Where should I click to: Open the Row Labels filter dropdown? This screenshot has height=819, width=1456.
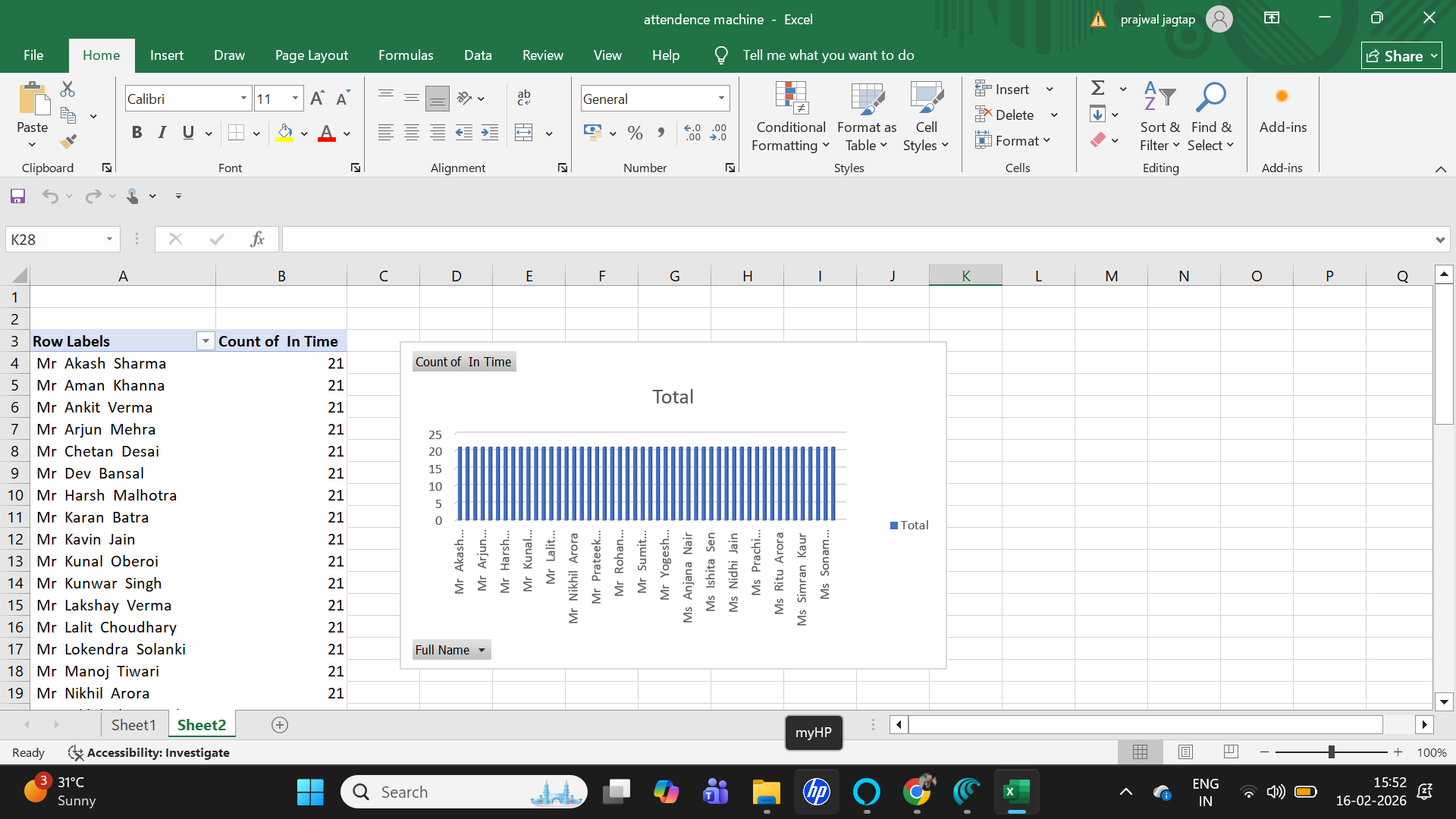205,341
